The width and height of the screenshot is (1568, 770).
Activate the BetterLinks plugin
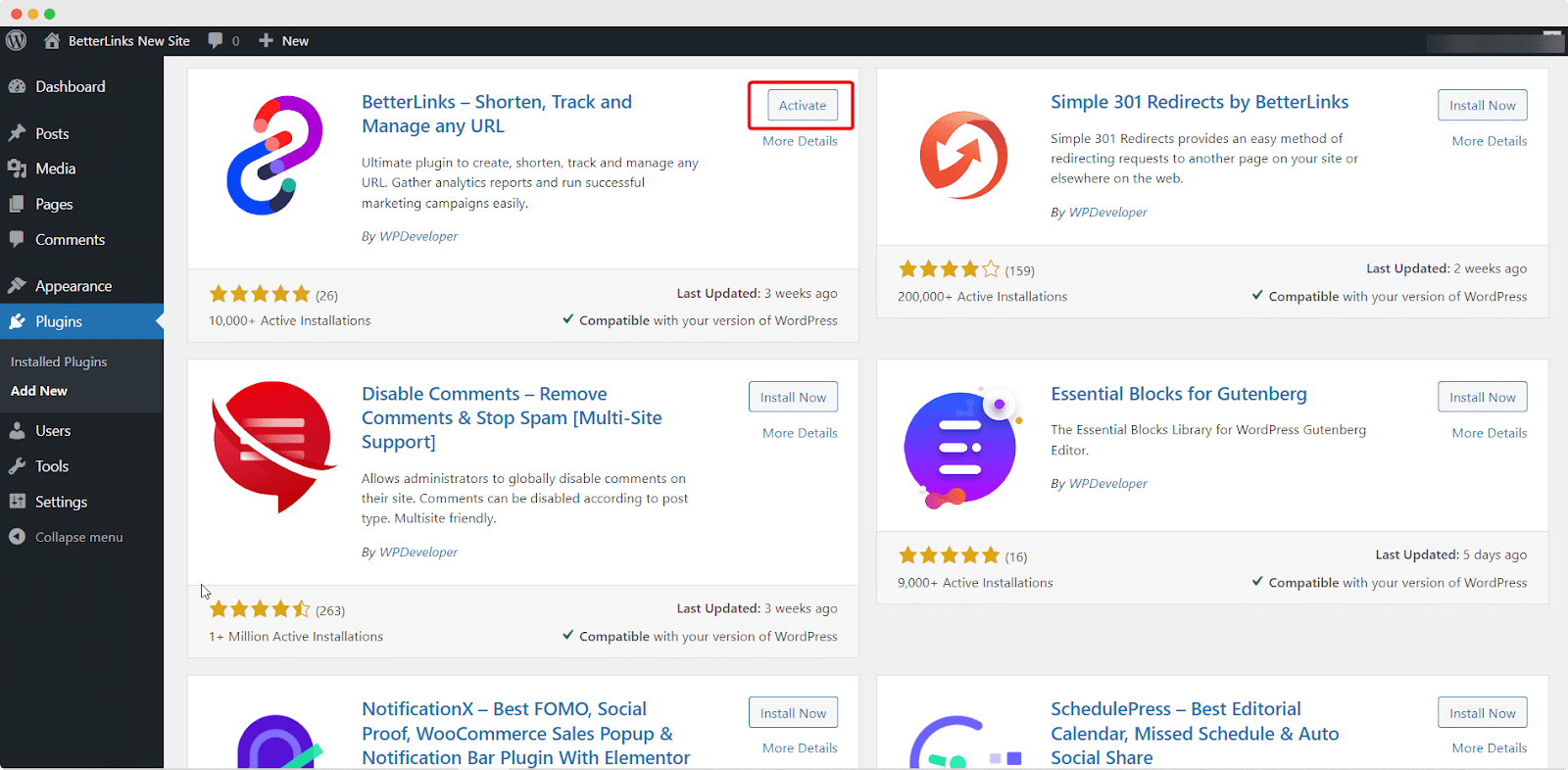coord(803,105)
